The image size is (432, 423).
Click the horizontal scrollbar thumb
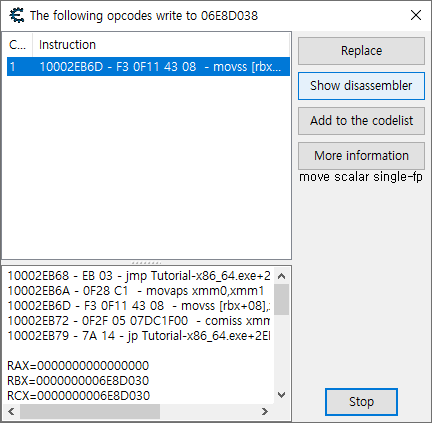pyautogui.click(x=90, y=411)
